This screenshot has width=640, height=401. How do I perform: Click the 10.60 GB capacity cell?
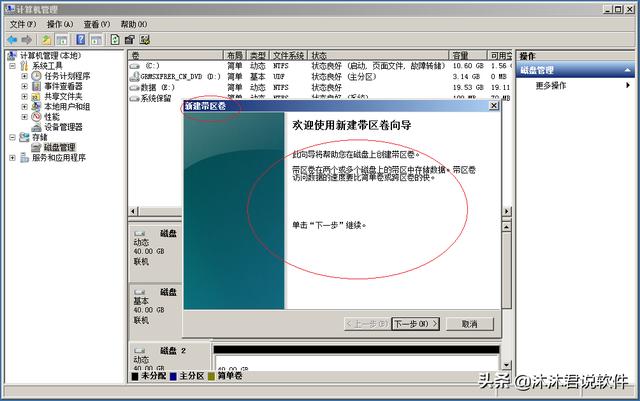tap(468, 66)
